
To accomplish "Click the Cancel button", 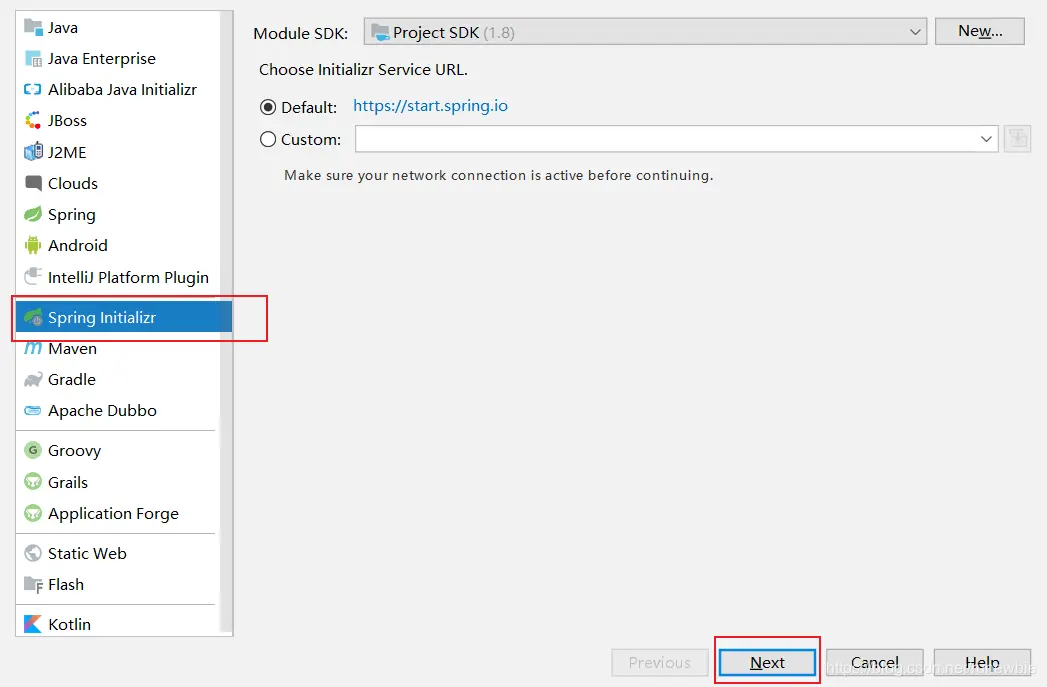I will click(875, 662).
